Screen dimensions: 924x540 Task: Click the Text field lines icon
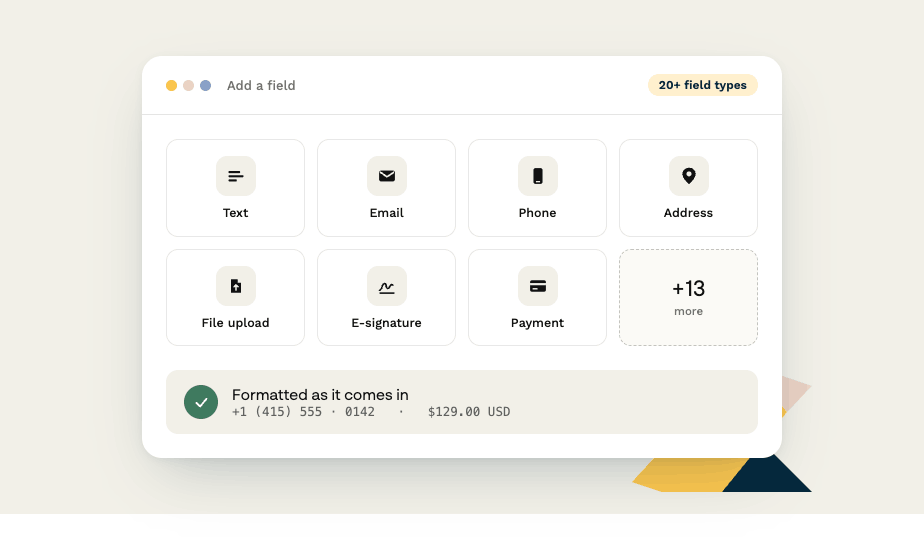pyautogui.click(x=236, y=176)
